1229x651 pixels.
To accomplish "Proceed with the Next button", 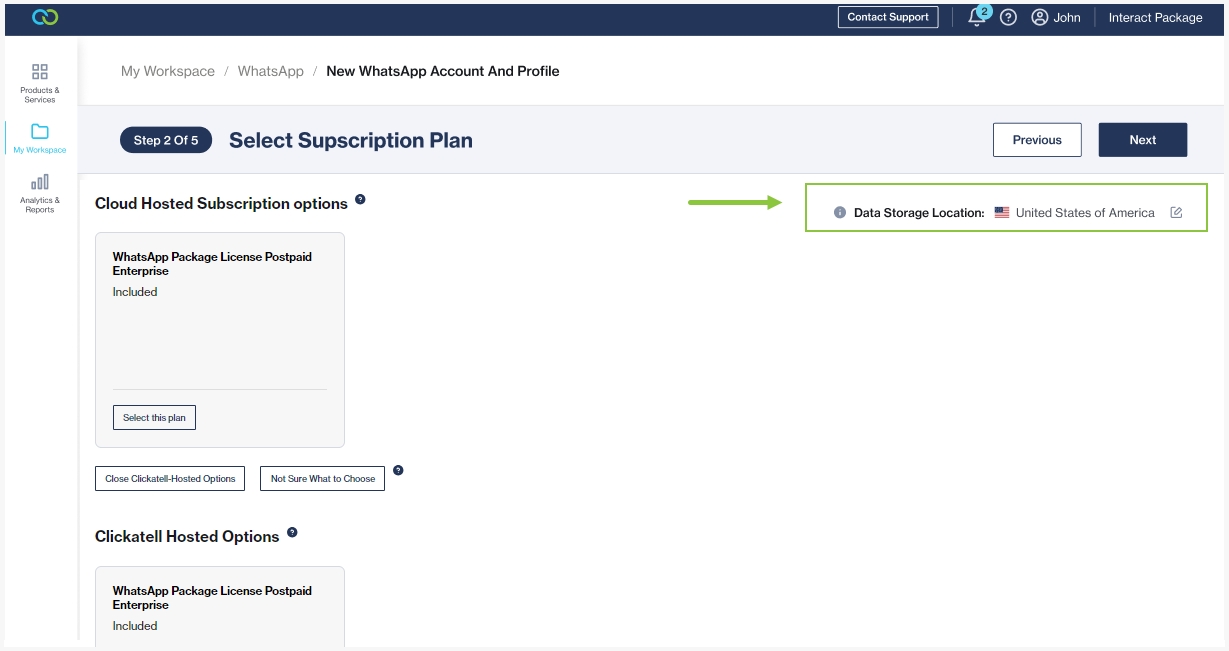I will [1142, 140].
